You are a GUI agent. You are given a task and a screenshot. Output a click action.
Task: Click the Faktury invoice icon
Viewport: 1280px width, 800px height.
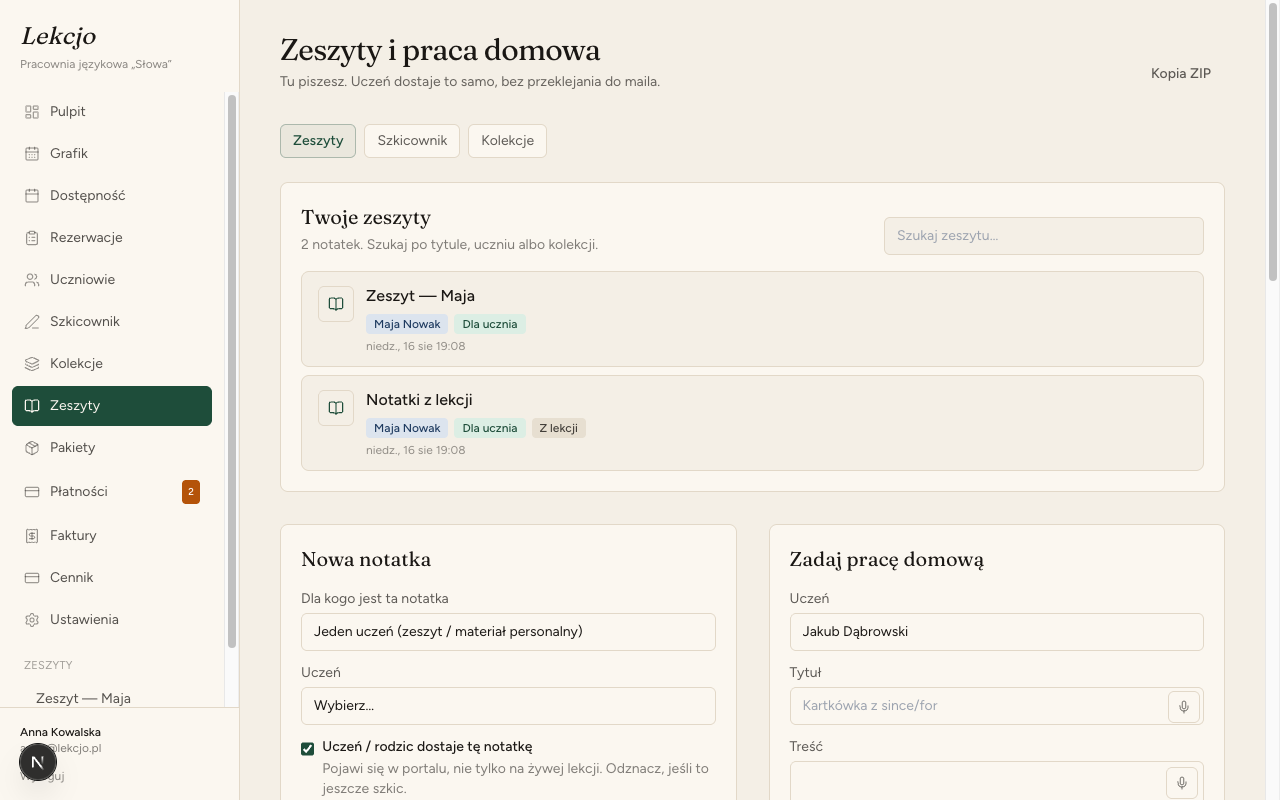(32, 536)
